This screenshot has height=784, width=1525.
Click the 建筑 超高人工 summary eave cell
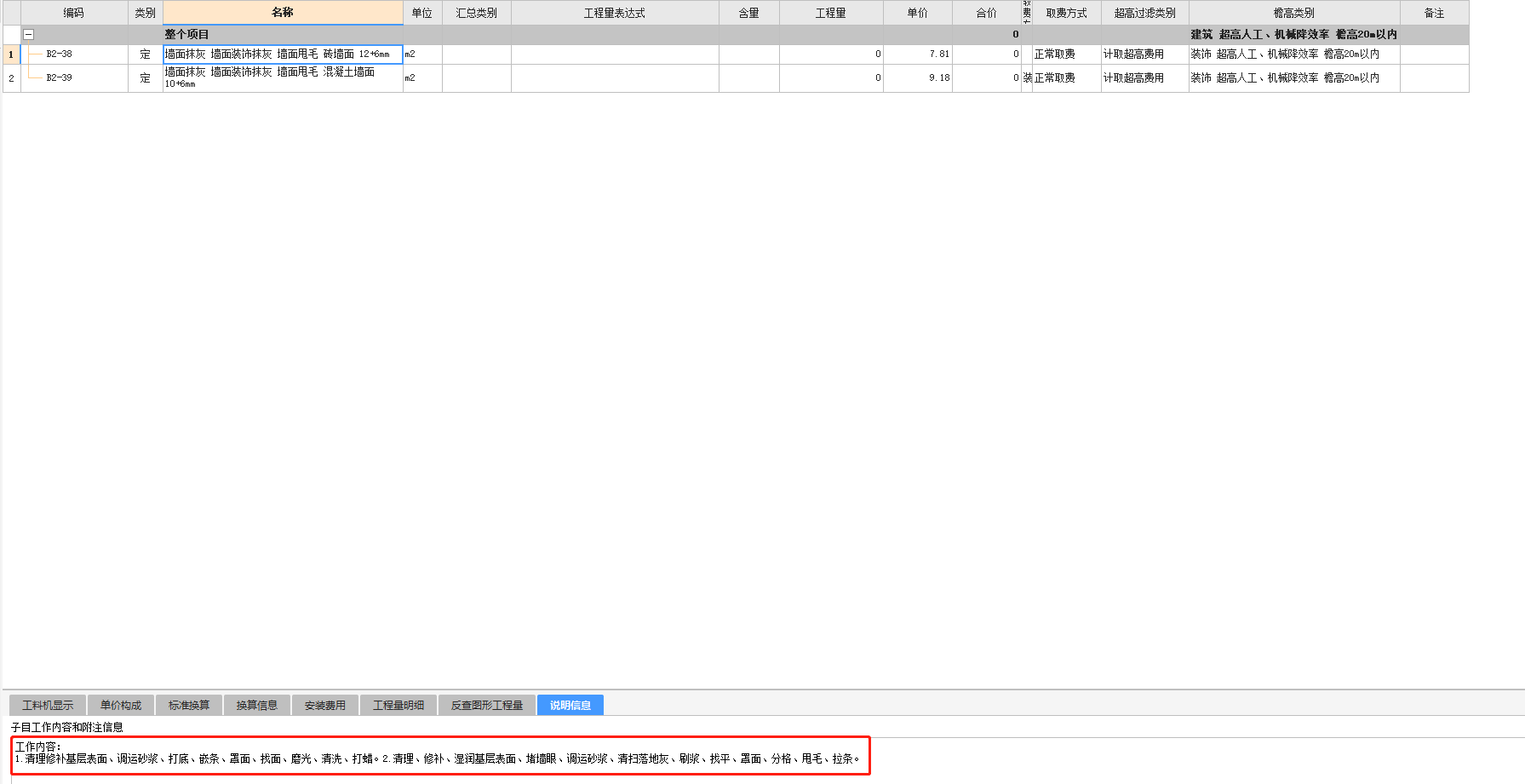click(x=1294, y=35)
